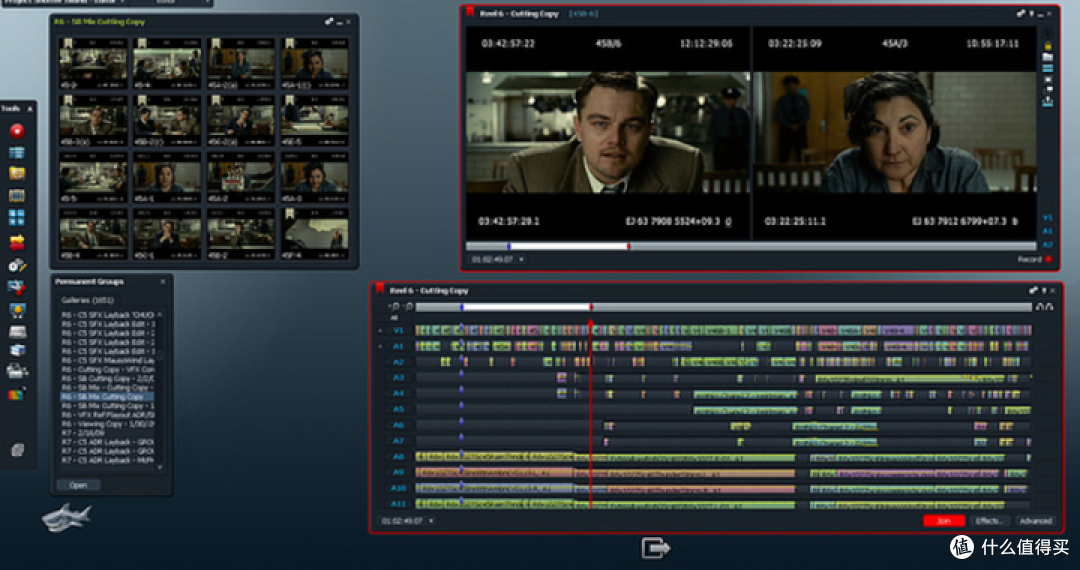
Task: Click the All button above V1 track
Action: 394,318
